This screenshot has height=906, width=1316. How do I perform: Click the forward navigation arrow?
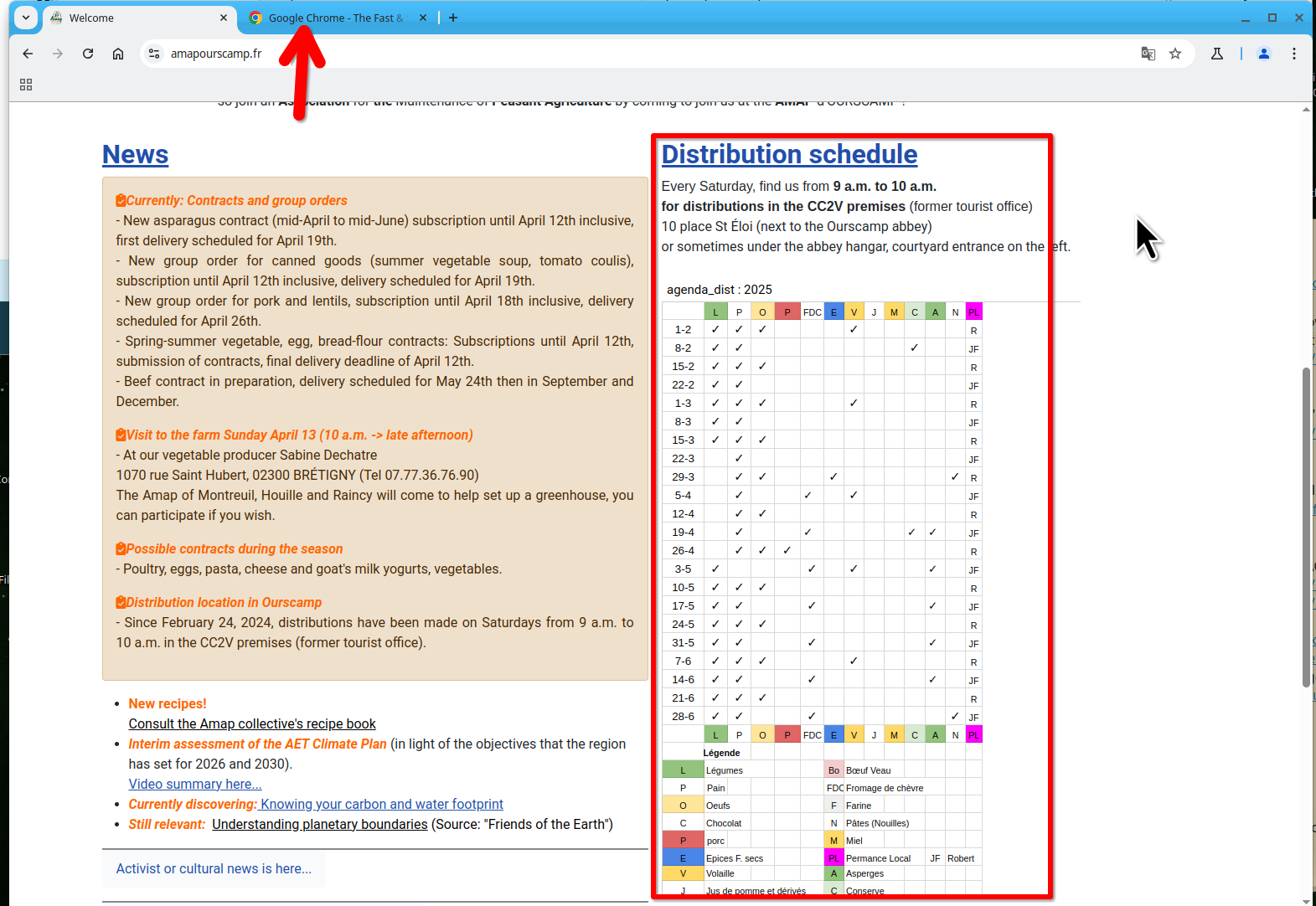(x=58, y=54)
